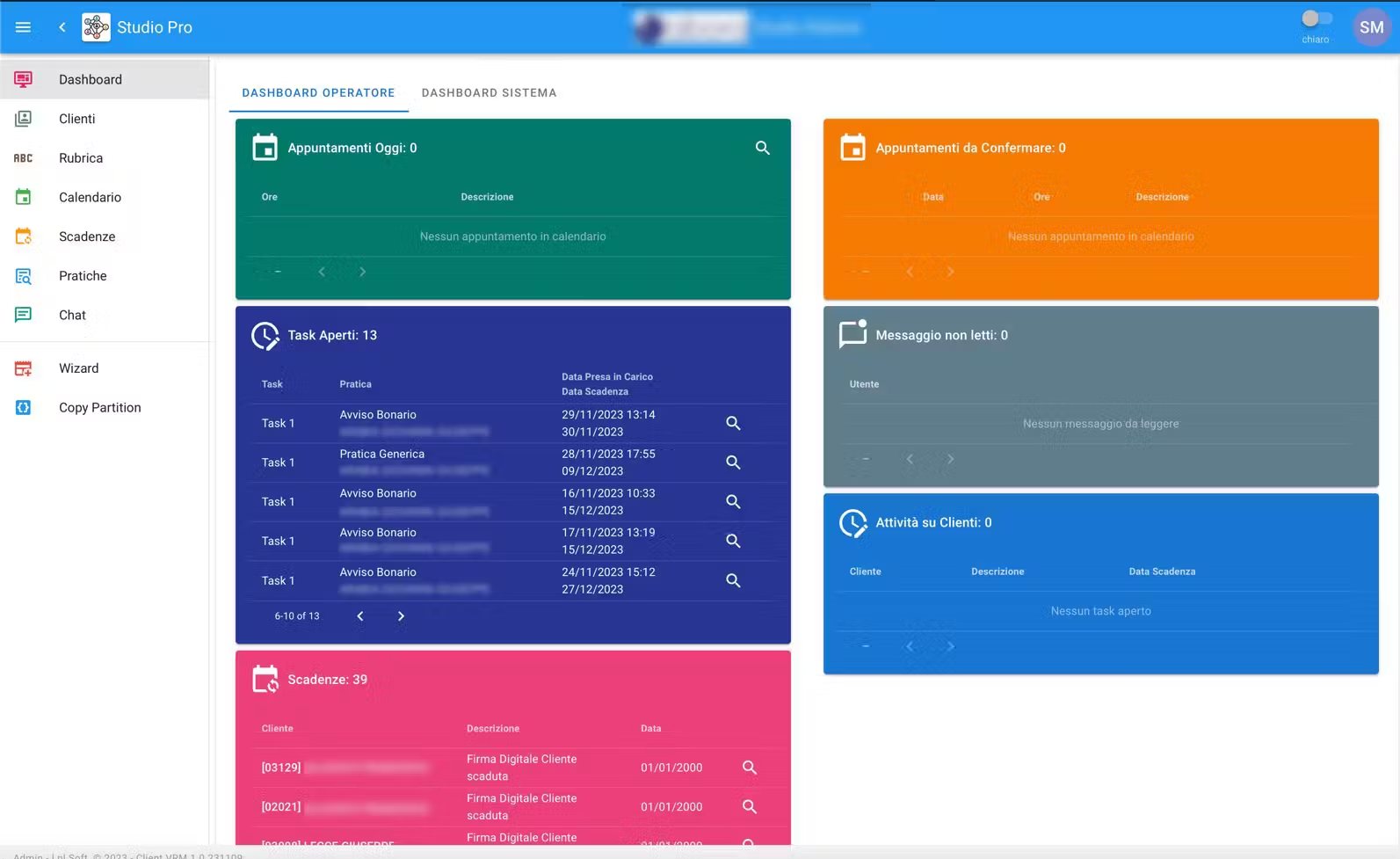This screenshot has width=1400, height=859.
Task: Open the hamburger menu
Action: 24,27
